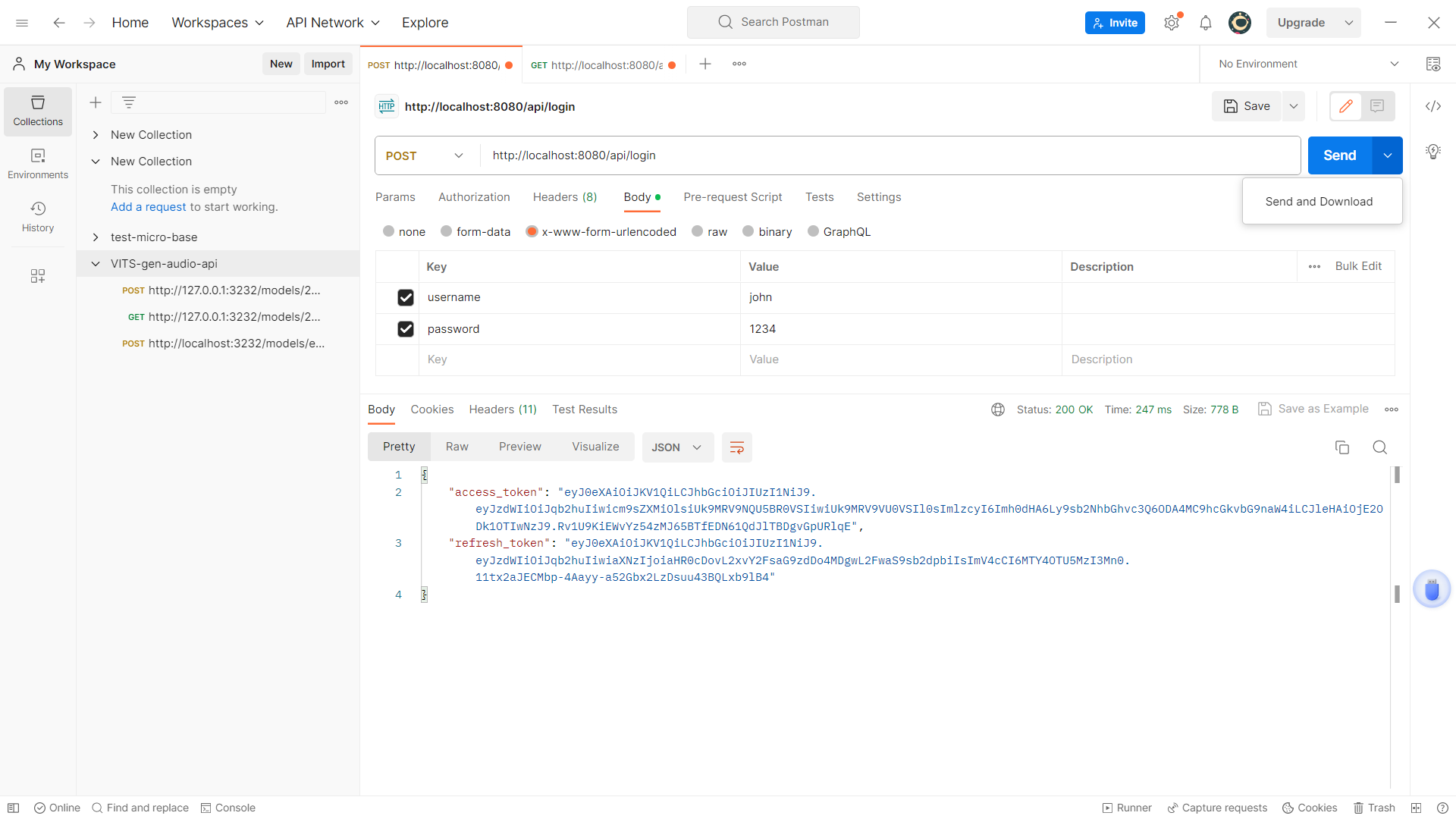Open Environments in the sidebar
This screenshot has width=1456, height=819.
[38, 164]
